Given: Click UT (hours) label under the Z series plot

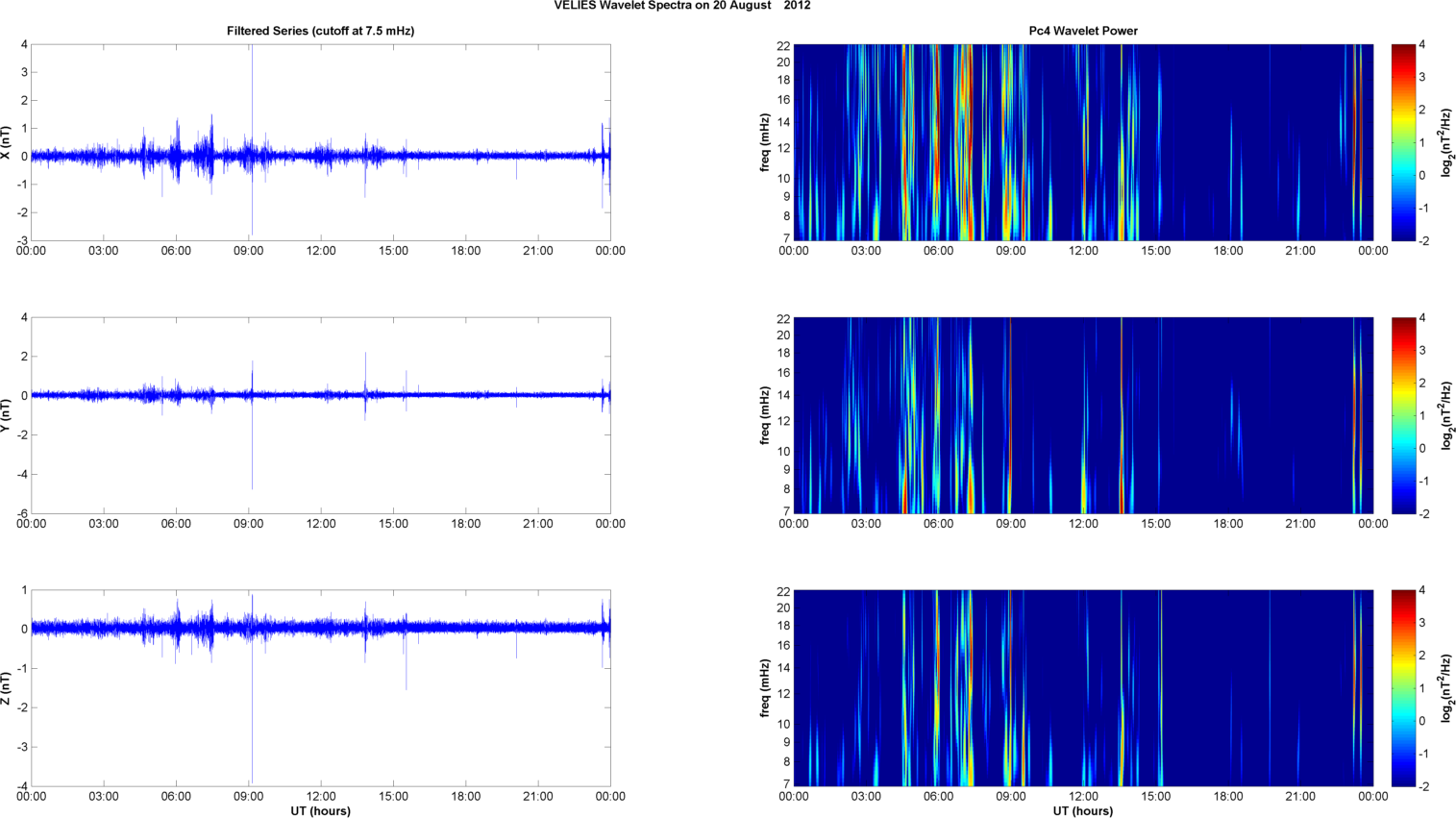Looking at the screenshot, I should pyautogui.click(x=320, y=810).
